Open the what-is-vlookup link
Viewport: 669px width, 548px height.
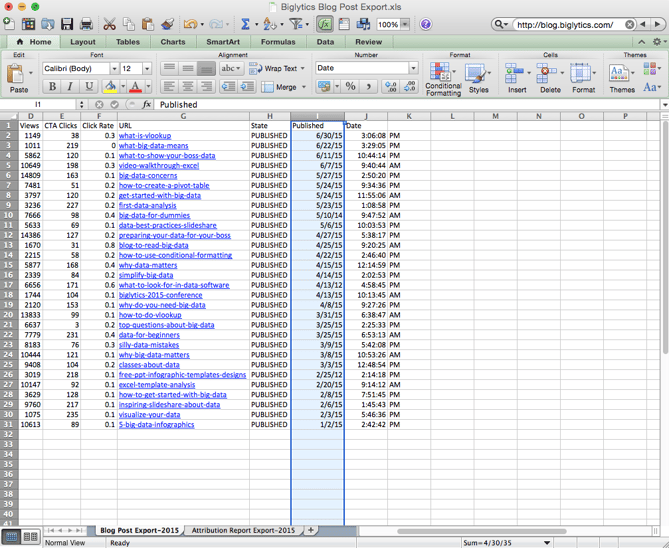pos(144,136)
